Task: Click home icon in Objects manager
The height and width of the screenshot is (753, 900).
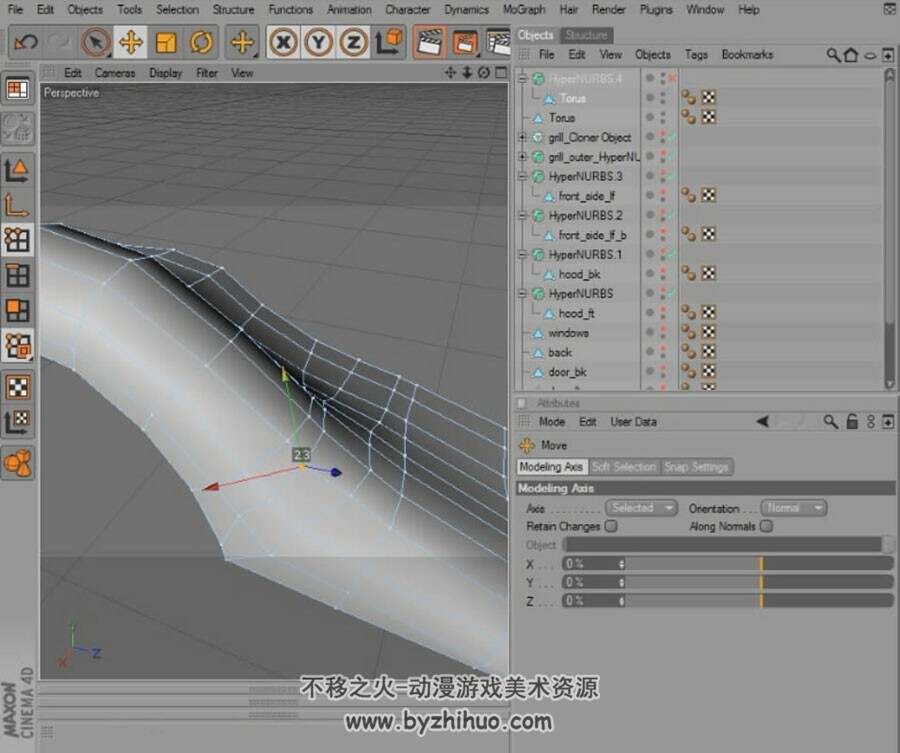Action: [851, 55]
